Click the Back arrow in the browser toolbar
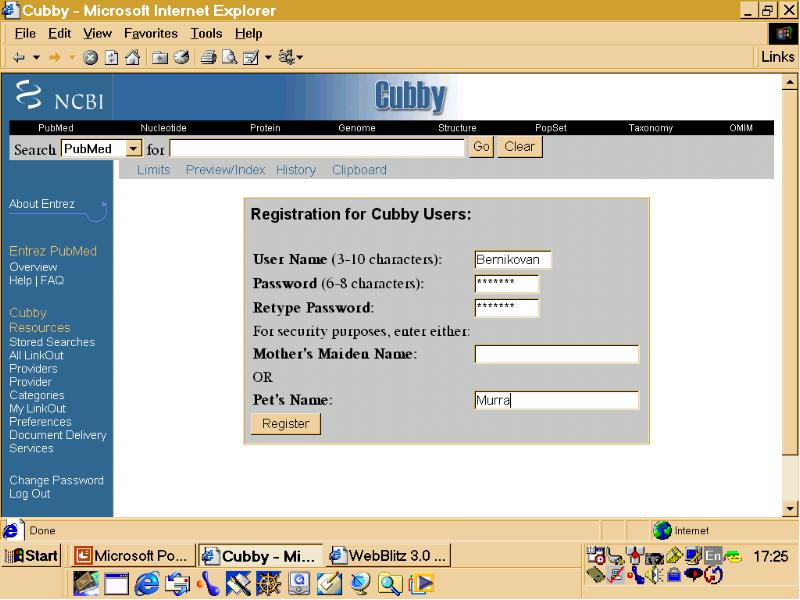The height and width of the screenshot is (600, 800). (x=19, y=58)
